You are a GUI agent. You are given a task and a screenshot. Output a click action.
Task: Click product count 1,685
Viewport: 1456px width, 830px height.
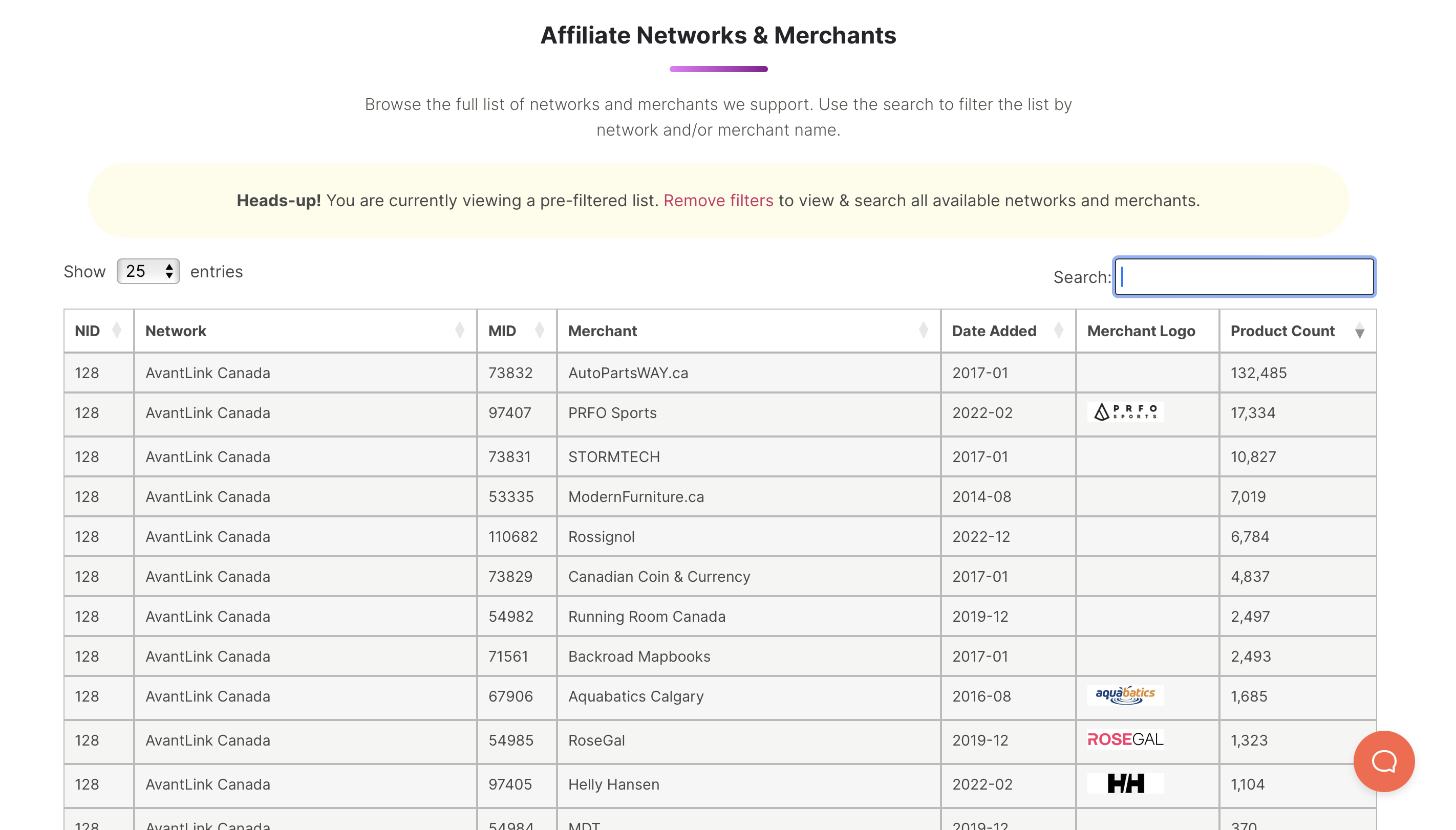1249,696
